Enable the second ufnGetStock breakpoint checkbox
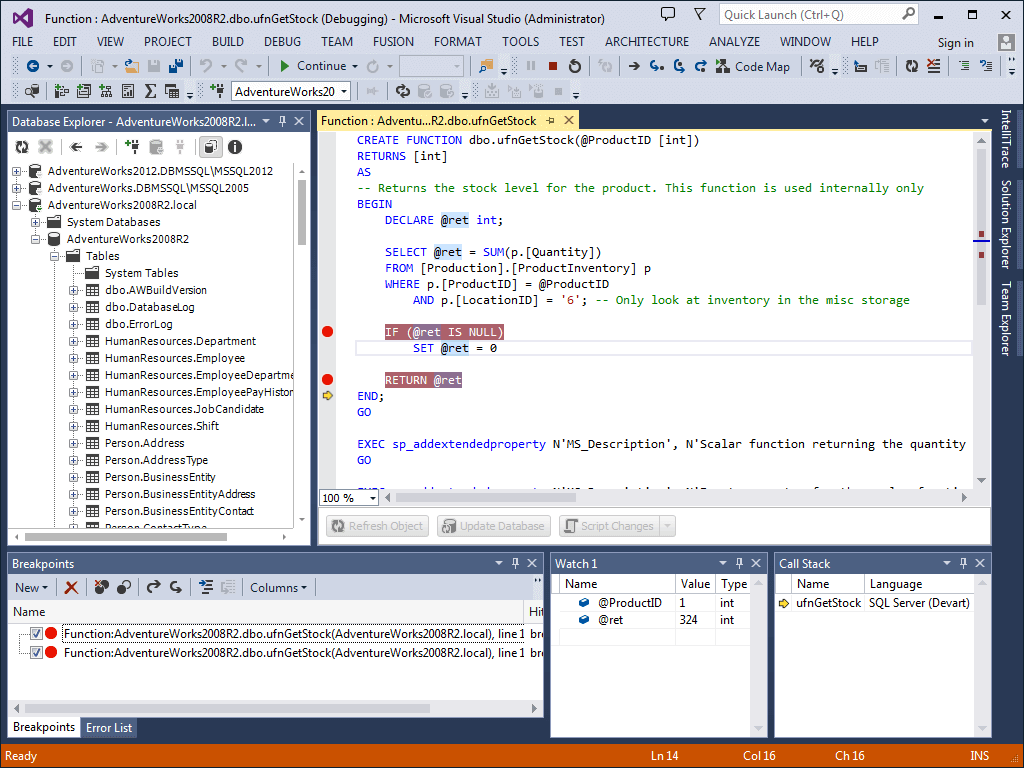The width and height of the screenshot is (1024, 768). (x=35, y=651)
